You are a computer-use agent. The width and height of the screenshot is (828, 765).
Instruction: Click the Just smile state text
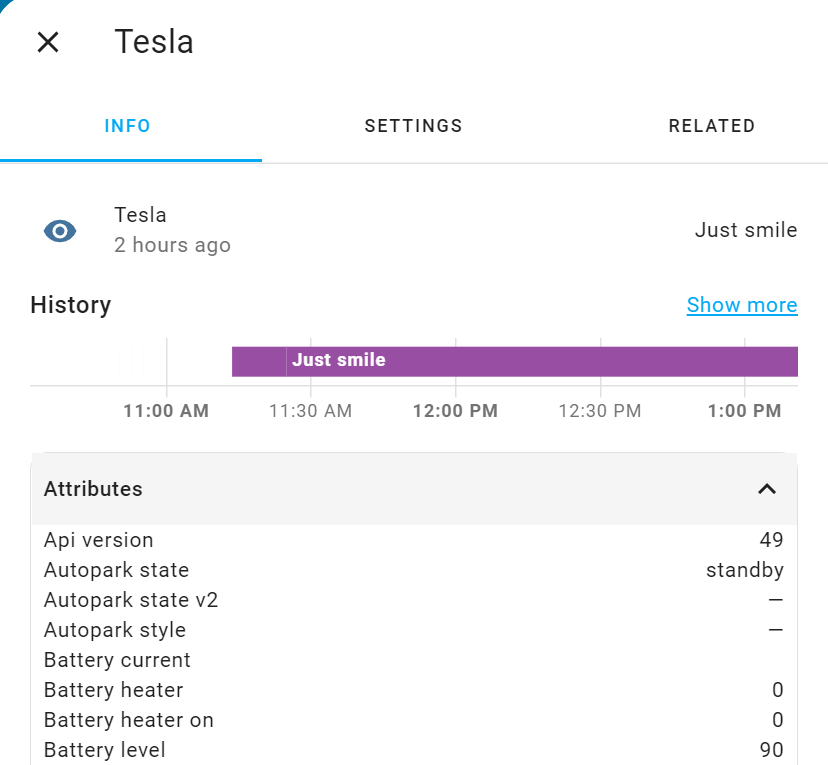click(746, 231)
